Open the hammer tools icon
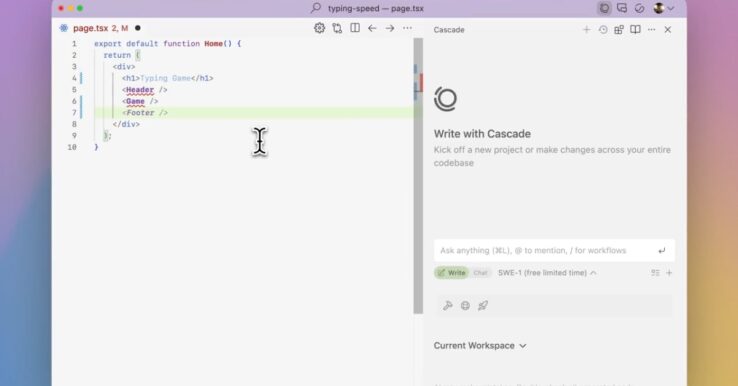Viewport: 738px width, 386px height. pyautogui.click(x=448, y=306)
